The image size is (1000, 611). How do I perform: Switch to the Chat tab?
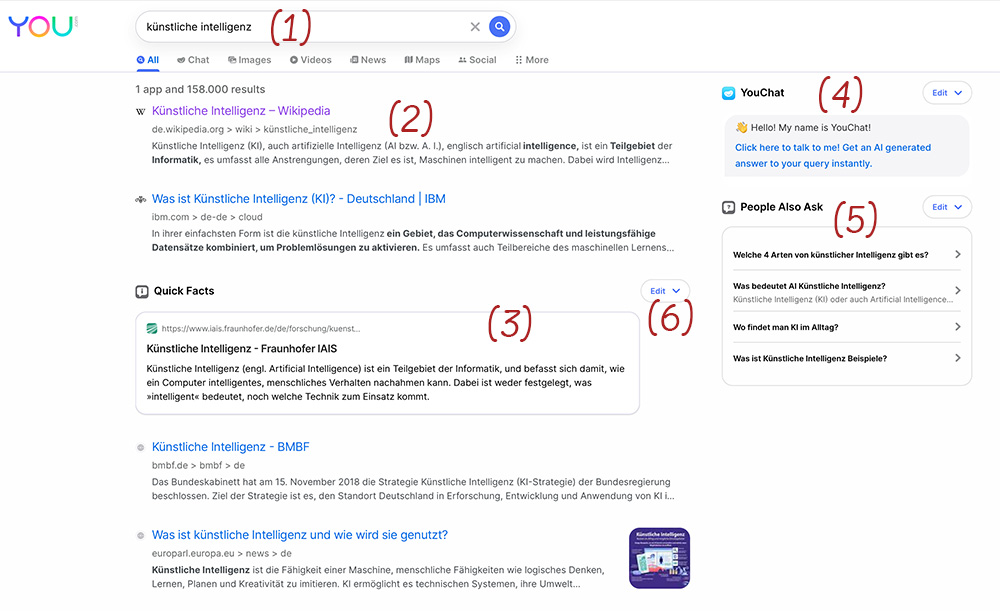point(193,60)
